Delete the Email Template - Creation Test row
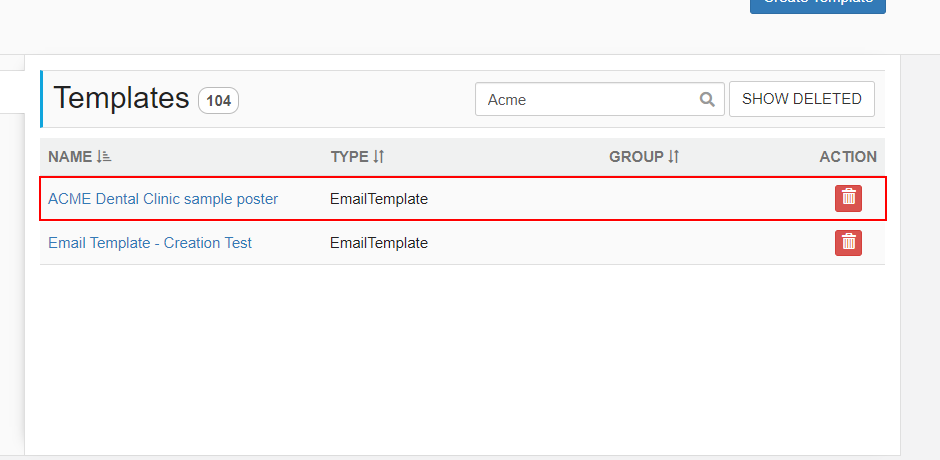The image size is (940, 460). click(848, 243)
